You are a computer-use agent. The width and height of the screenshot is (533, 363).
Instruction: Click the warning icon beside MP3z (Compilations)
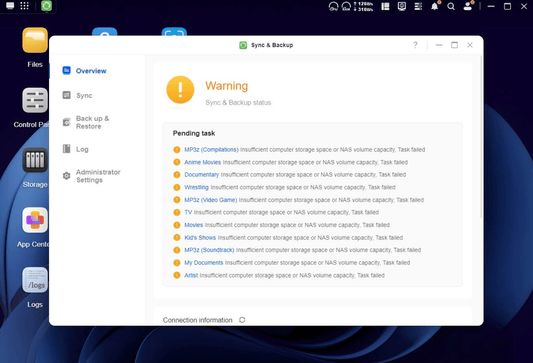pos(177,150)
